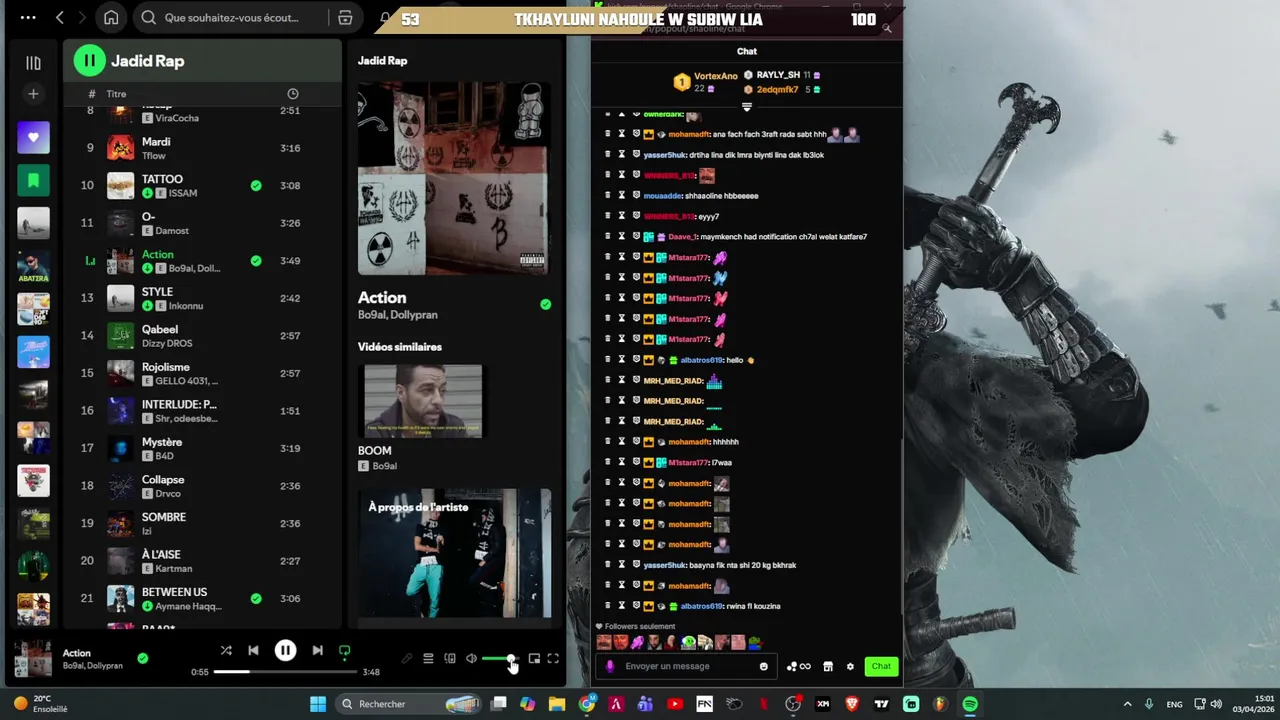Open YouTube from taskbar
Image resolution: width=1280 pixels, height=720 pixels.
coord(675,704)
